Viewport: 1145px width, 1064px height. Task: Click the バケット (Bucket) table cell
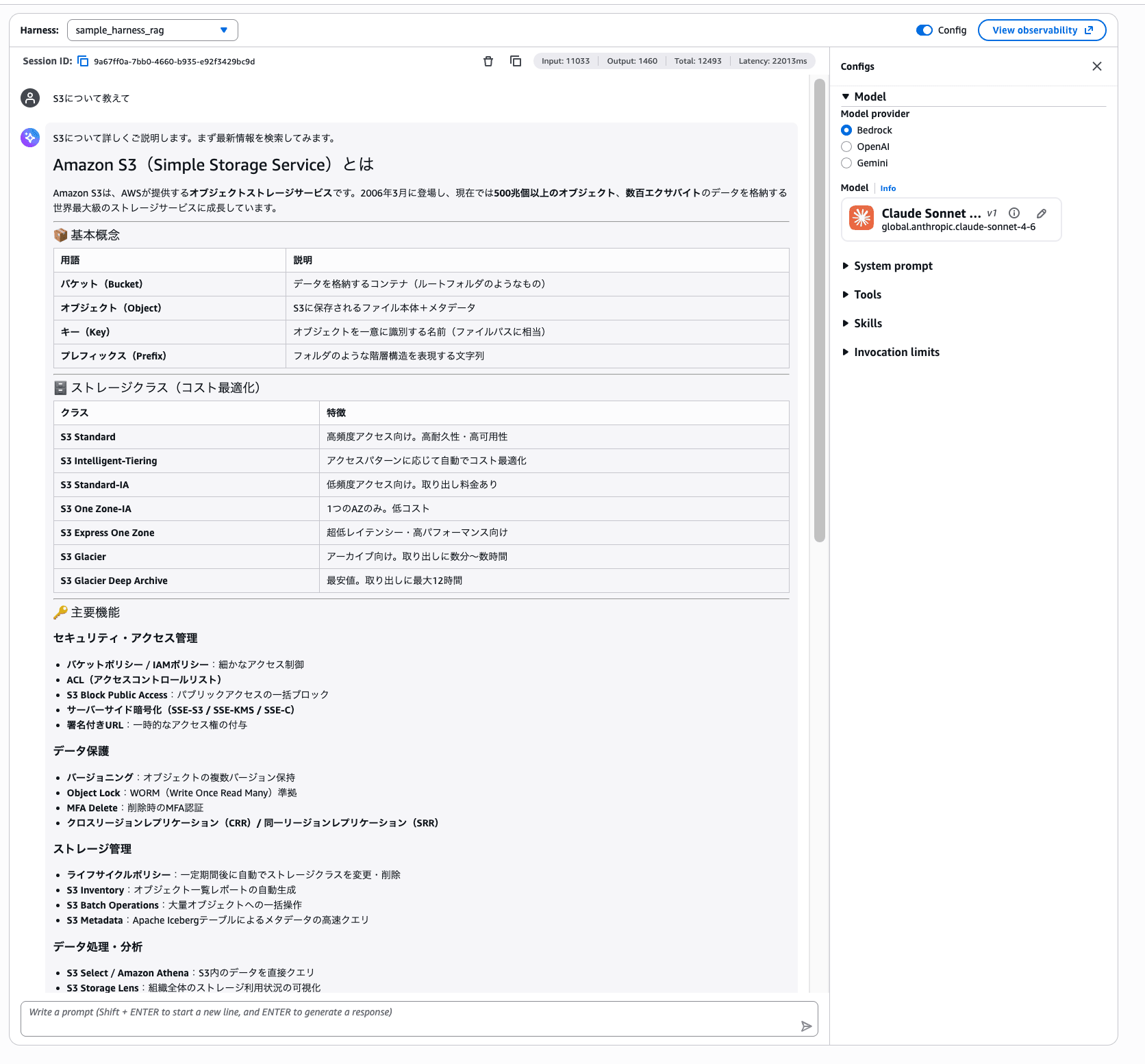(169, 284)
